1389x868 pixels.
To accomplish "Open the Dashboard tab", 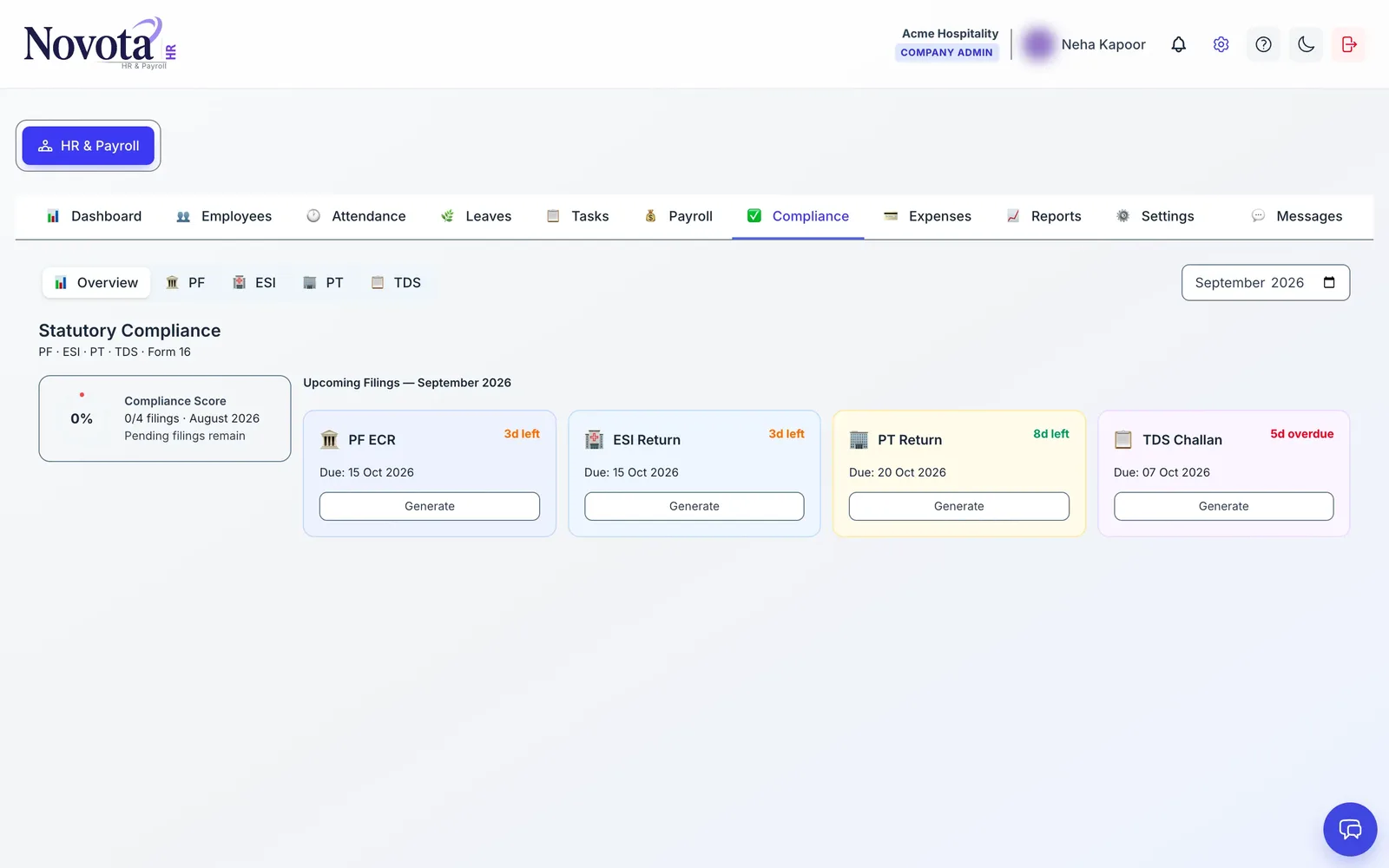I will click(x=94, y=216).
